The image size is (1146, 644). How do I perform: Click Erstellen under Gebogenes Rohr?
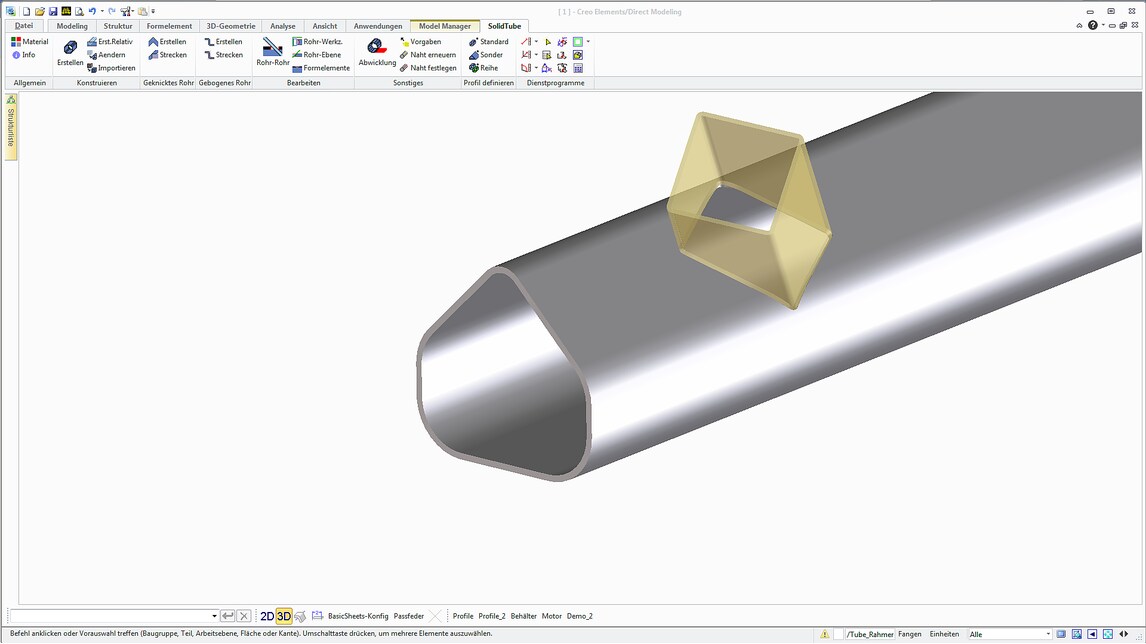(x=224, y=42)
